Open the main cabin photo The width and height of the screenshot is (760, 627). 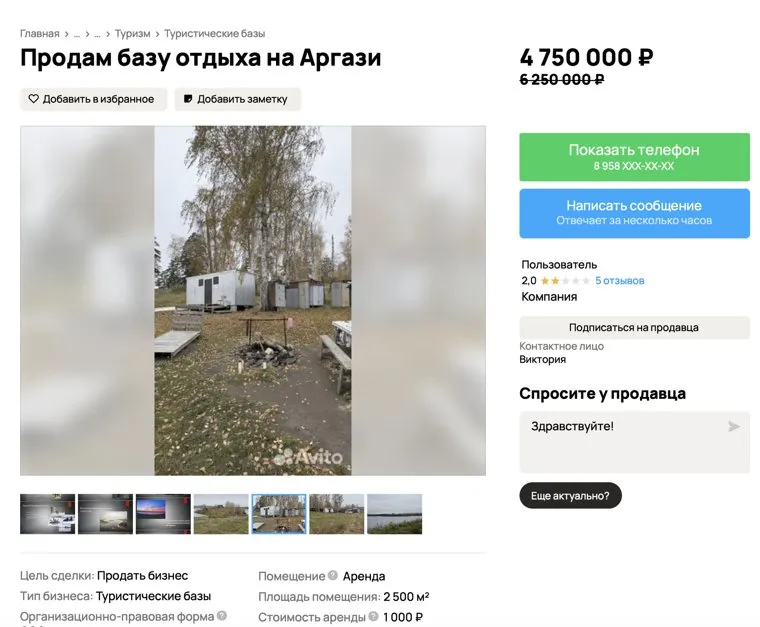pyautogui.click(x=253, y=300)
